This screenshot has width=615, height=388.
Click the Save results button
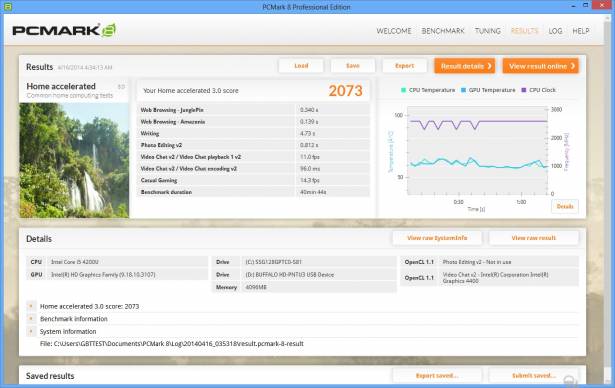(x=353, y=66)
